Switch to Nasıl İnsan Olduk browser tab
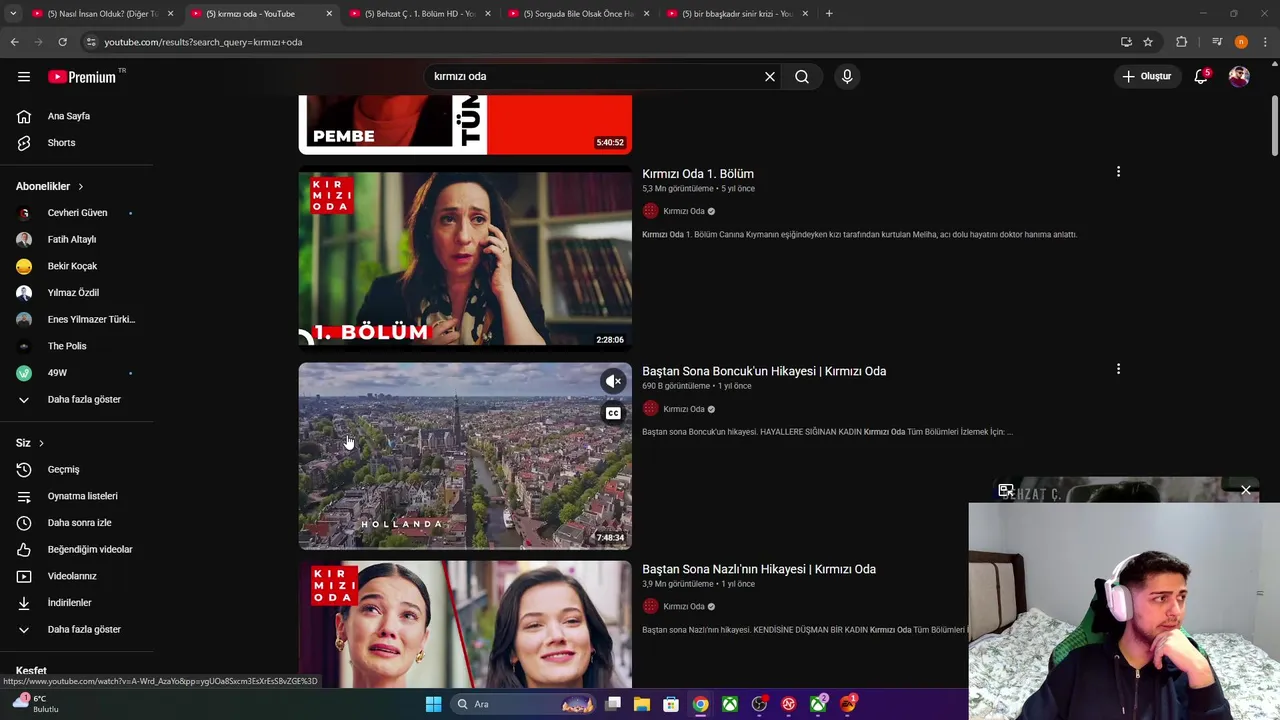This screenshot has height=720, width=1280. 103,14
